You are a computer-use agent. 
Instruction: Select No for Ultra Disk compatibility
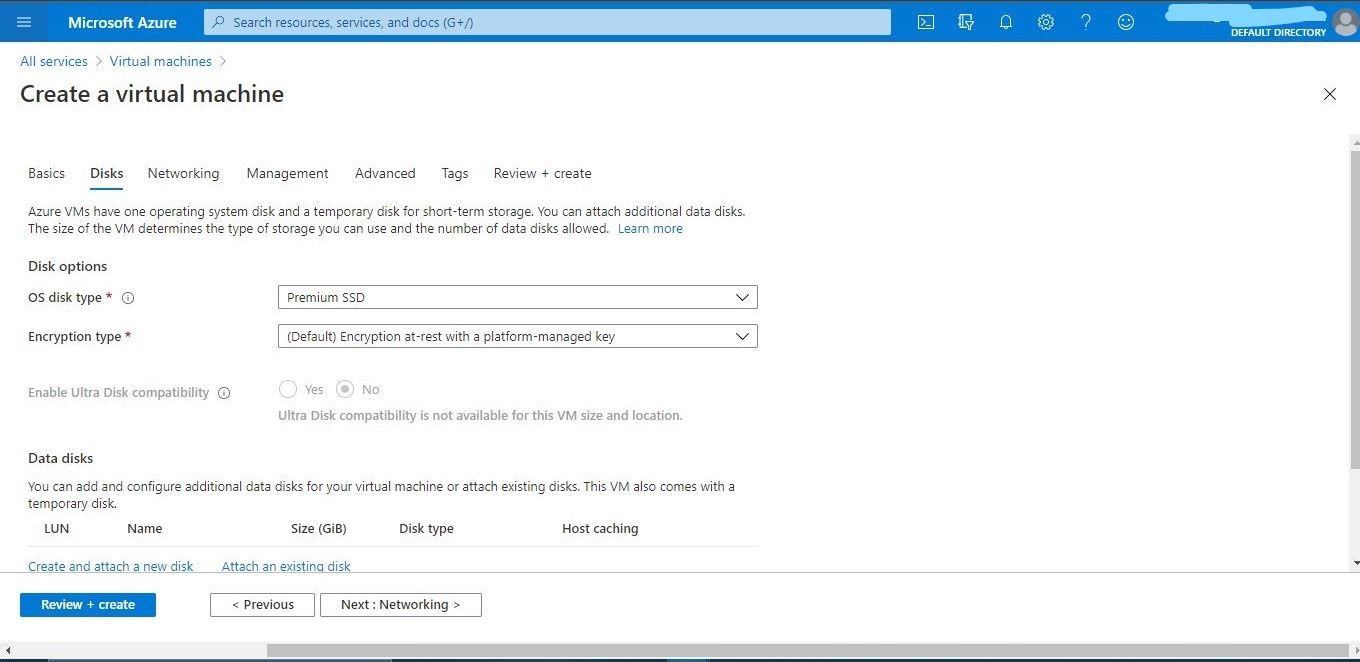pyautogui.click(x=345, y=389)
